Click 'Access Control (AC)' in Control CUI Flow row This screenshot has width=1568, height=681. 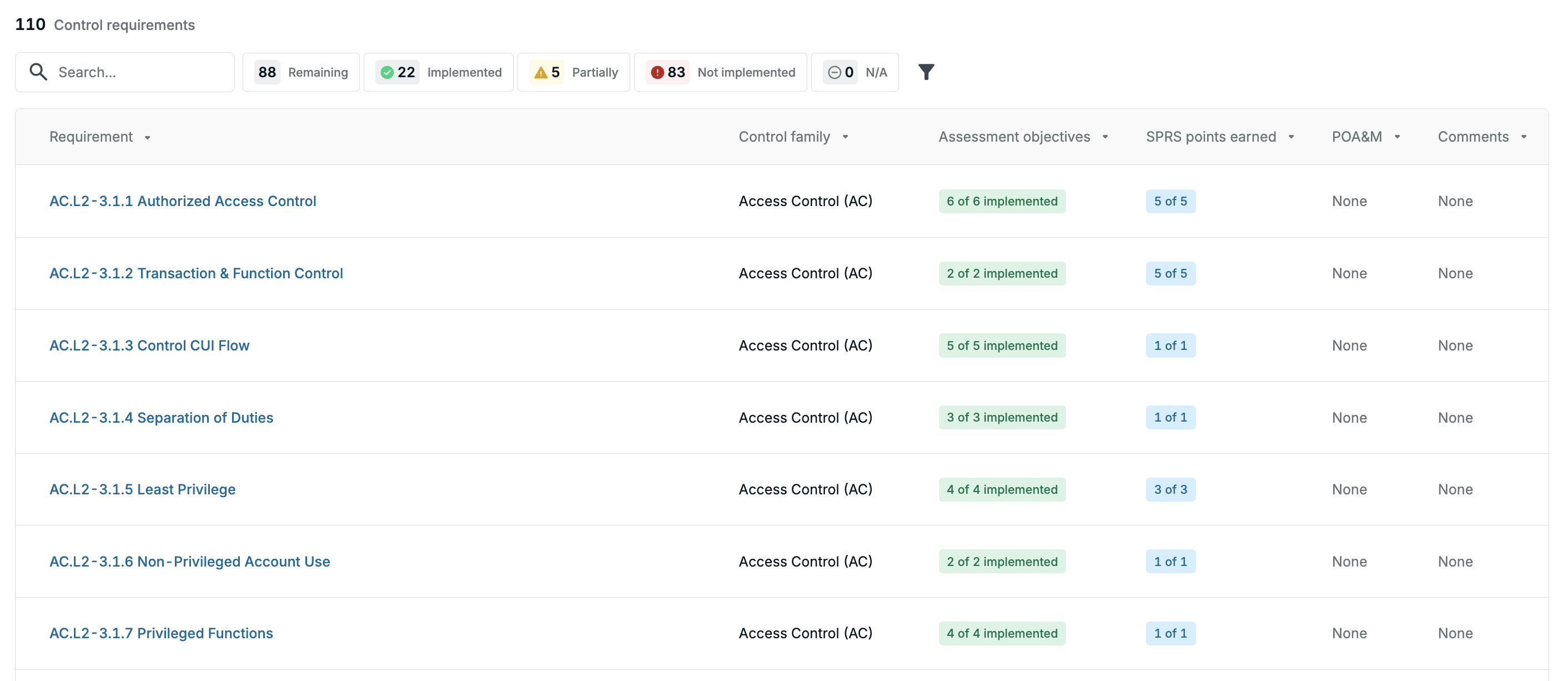click(x=805, y=345)
